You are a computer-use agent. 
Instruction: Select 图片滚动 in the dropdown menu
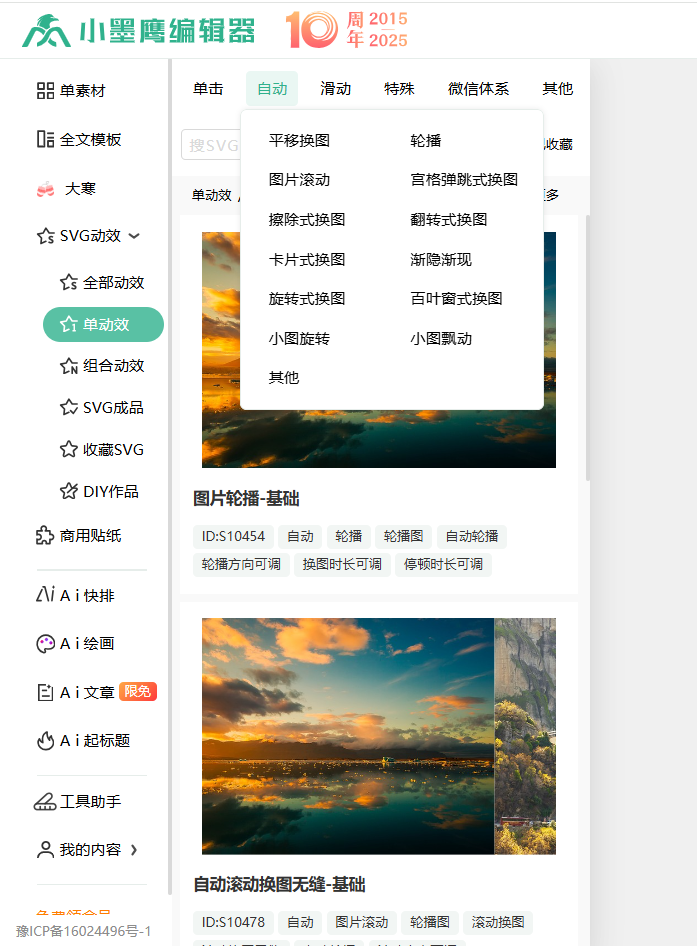(299, 180)
